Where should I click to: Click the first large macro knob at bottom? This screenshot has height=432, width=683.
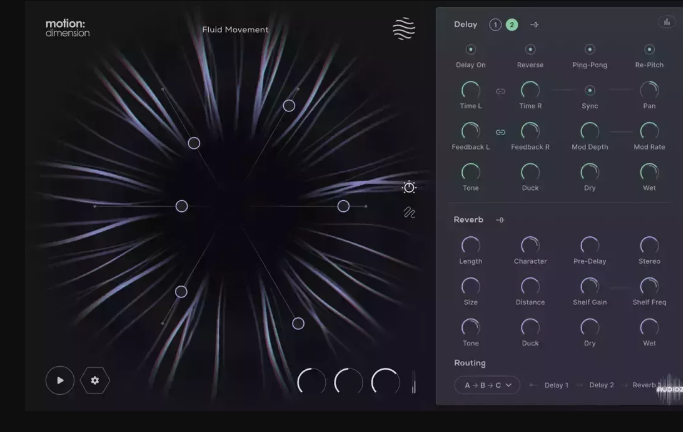point(311,382)
